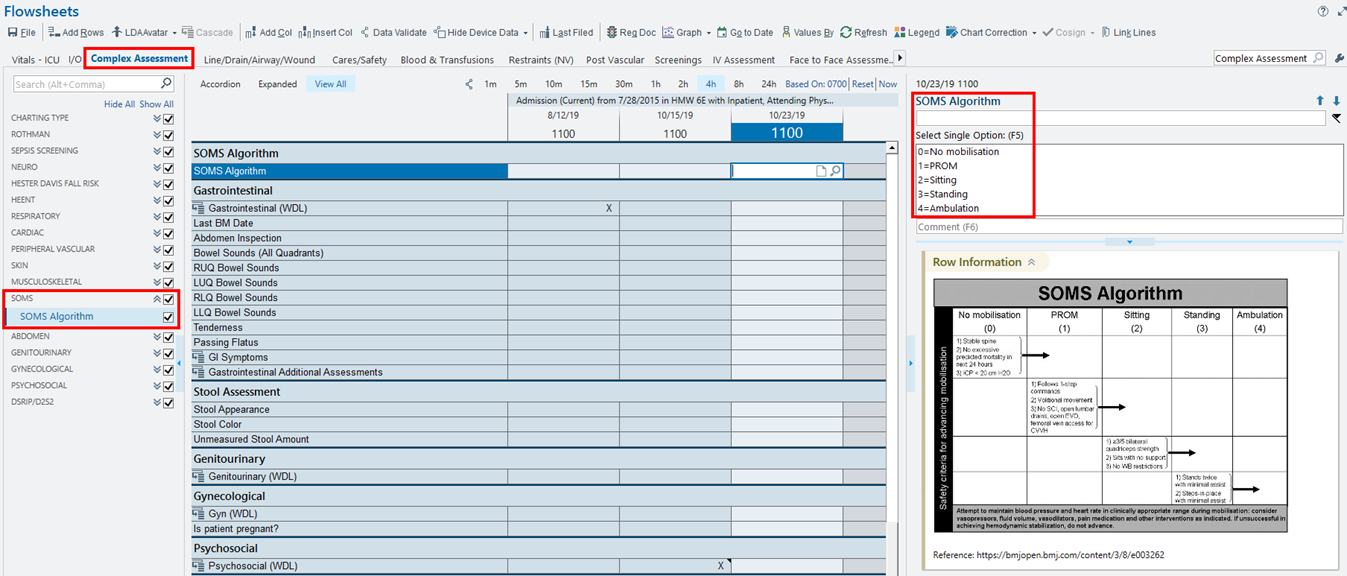Click the Data Validate icon
The height and width of the screenshot is (576, 1347).
click(365, 33)
